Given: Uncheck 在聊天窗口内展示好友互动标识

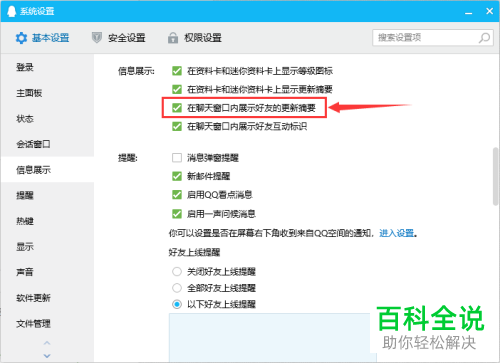Looking at the screenshot, I should click(x=177, y=127).
